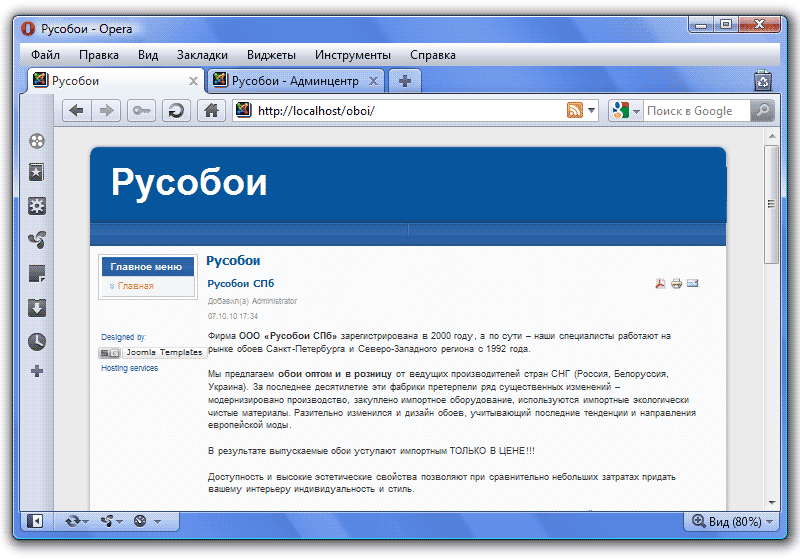This screenshot has width=800, height=560.
Task: Click the Joomla Templates link
Action: pyautogui.click(x=162, y=352)
